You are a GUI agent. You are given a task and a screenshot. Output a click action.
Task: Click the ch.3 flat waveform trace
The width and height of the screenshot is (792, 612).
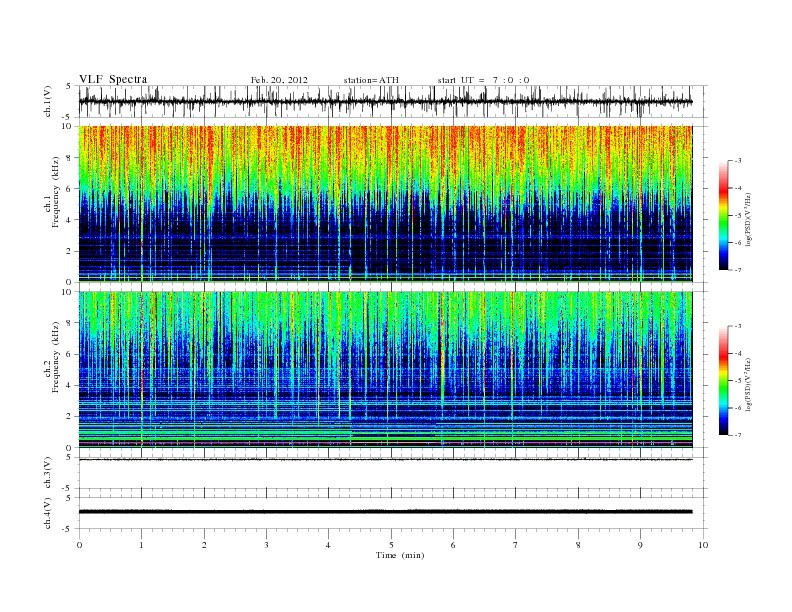[385, 460]
